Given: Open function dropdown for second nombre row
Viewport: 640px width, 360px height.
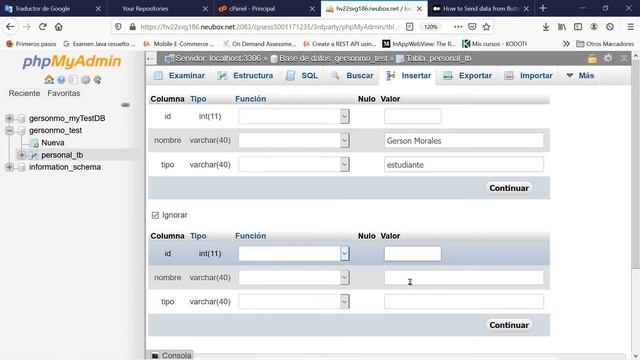Looking at the screenshot, I should [x=294, y=278].
